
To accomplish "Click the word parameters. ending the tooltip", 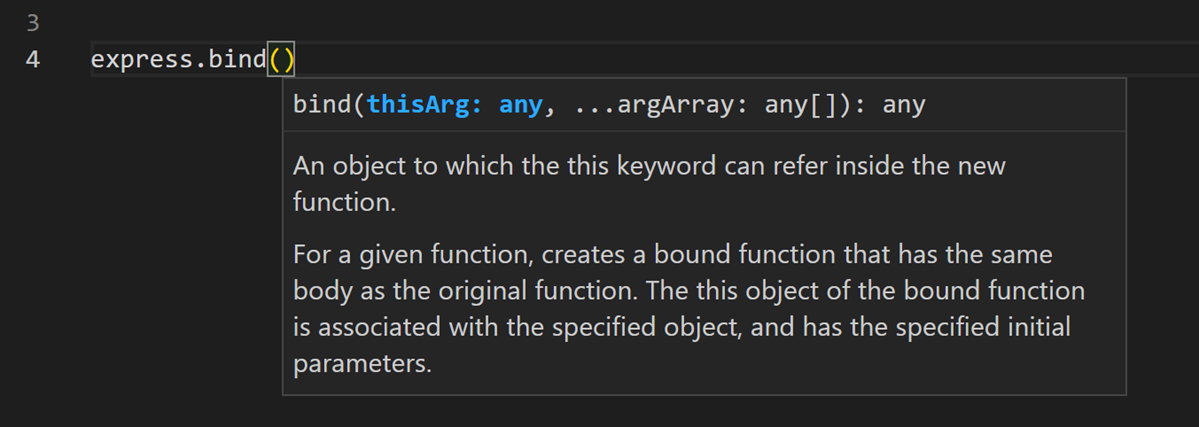I will click(362, 363).
